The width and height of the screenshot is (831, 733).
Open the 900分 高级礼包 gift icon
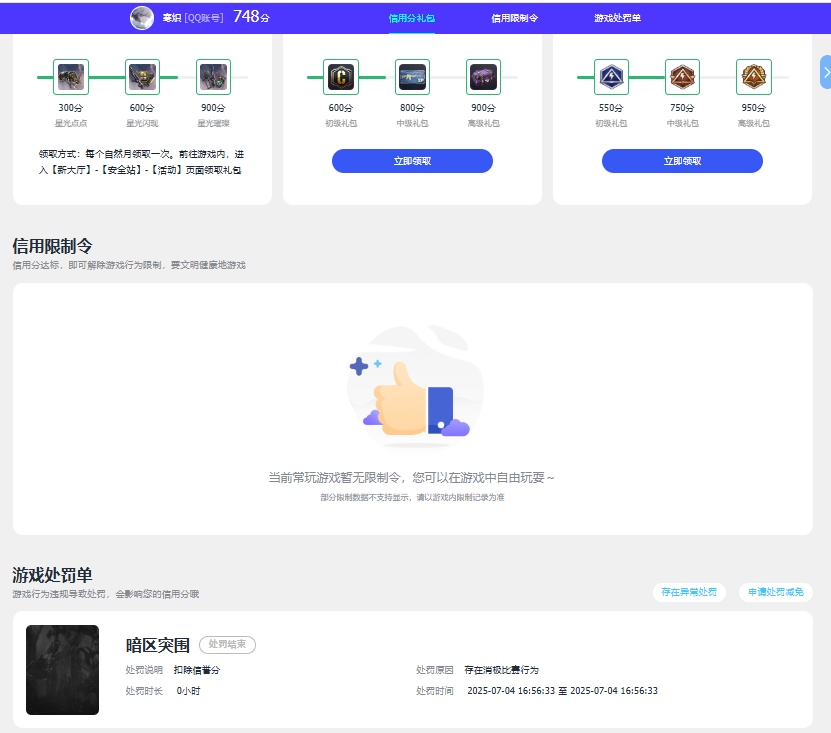(x=483, y=76)
